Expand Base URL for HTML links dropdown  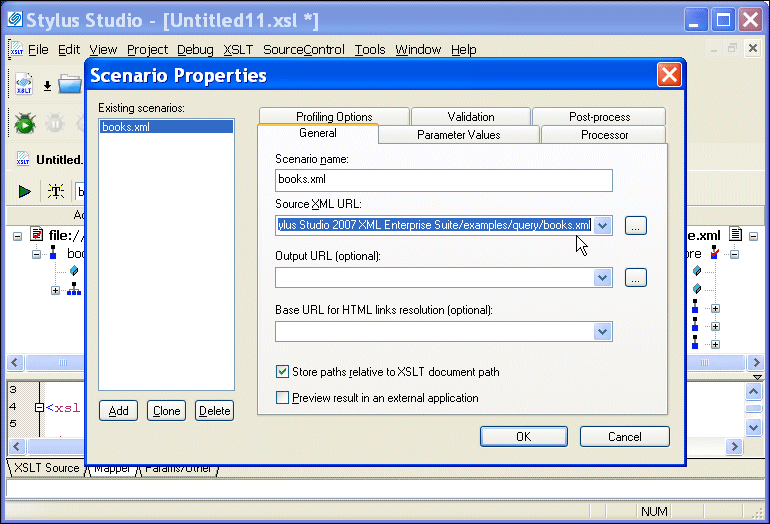tap(602, 331)
